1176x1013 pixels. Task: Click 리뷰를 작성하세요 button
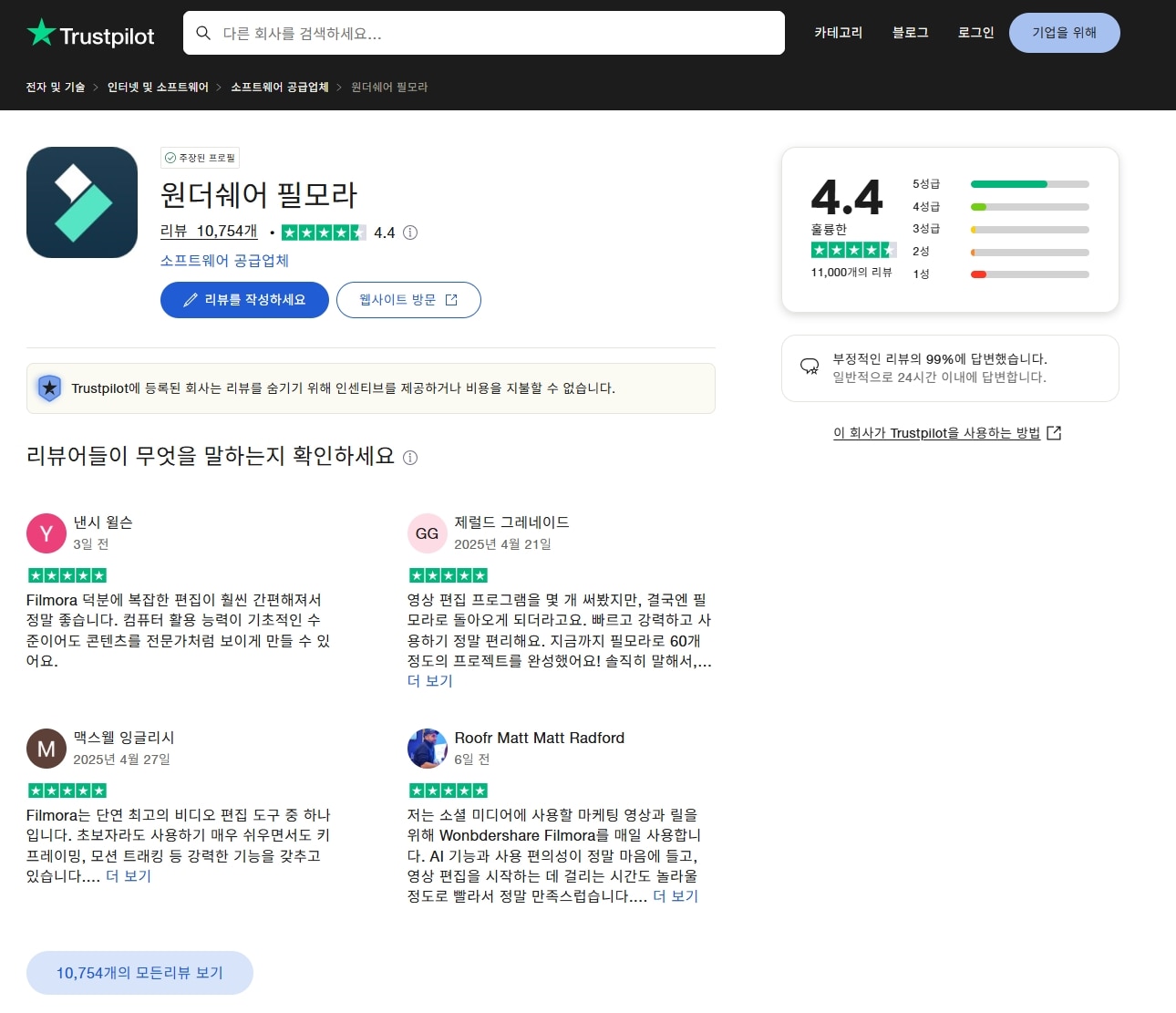[244, 300]
